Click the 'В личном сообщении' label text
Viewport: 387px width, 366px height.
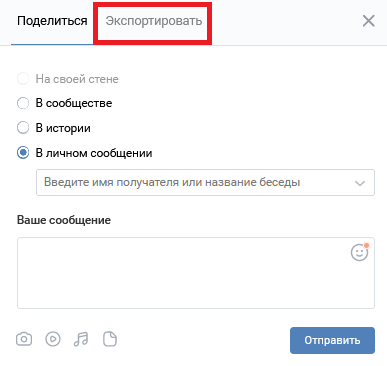94,153
